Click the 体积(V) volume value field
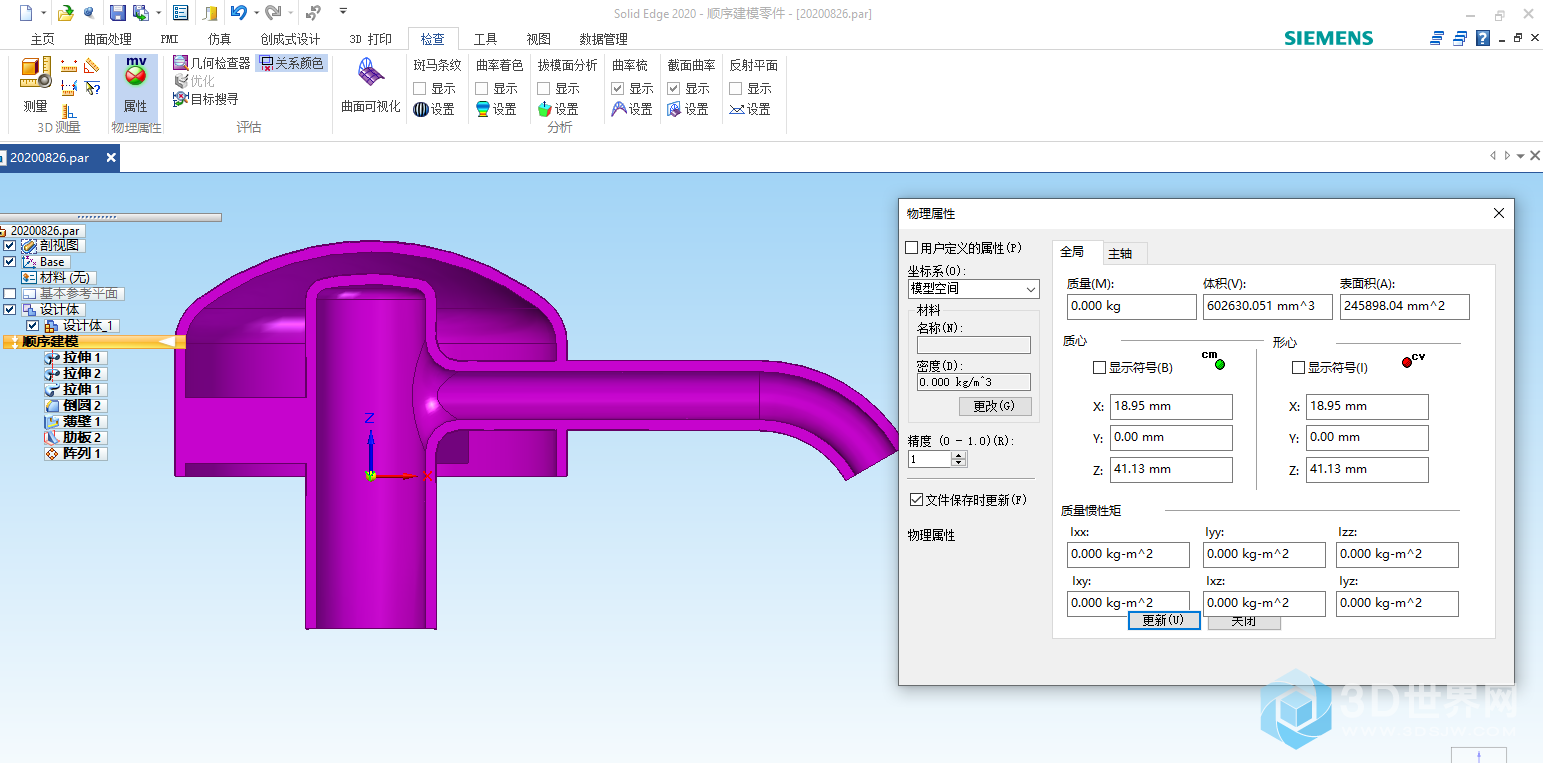The width and height of the screenshot is (1543, 763). pos(1267,306)
